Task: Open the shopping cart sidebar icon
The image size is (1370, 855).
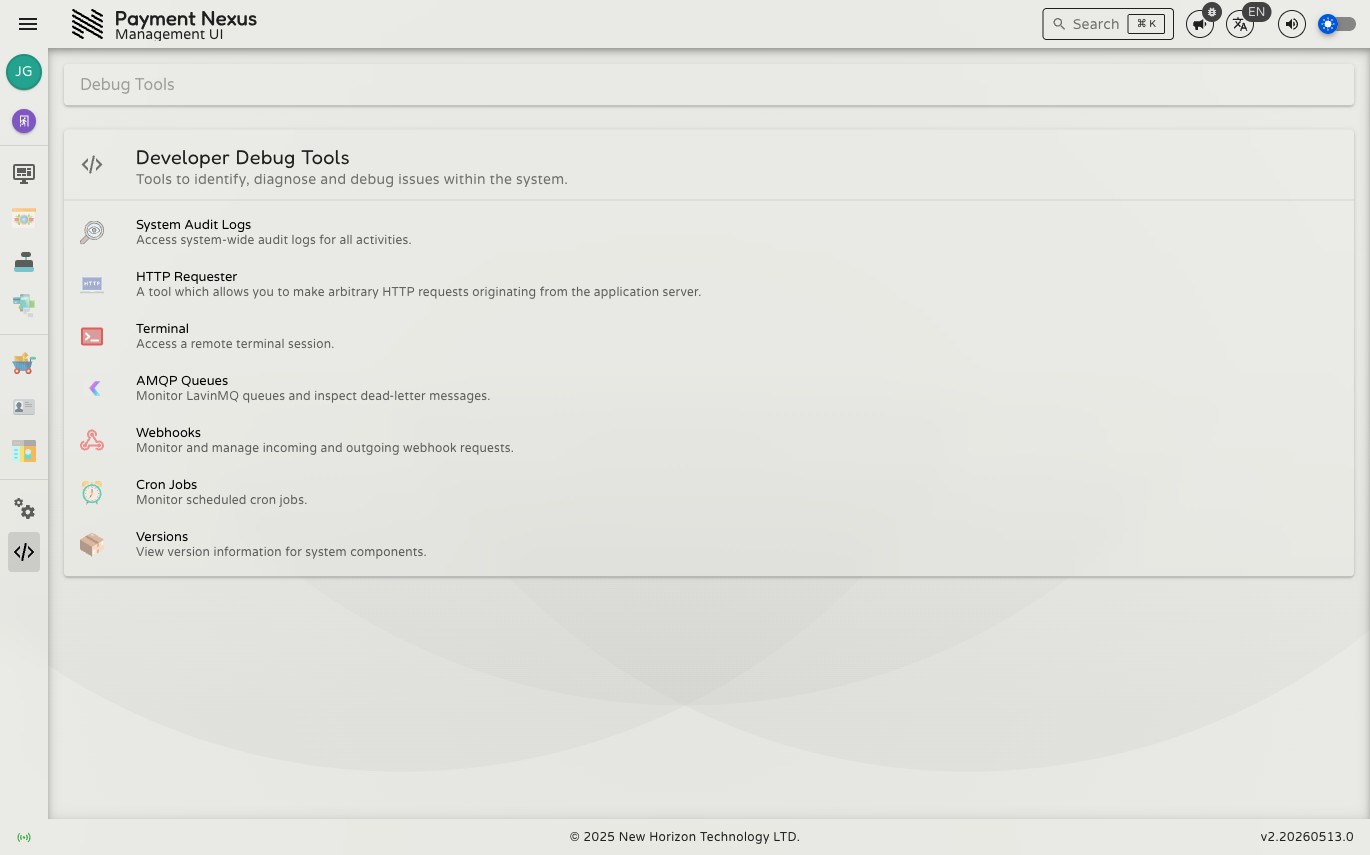Action: tap(24, 364)
